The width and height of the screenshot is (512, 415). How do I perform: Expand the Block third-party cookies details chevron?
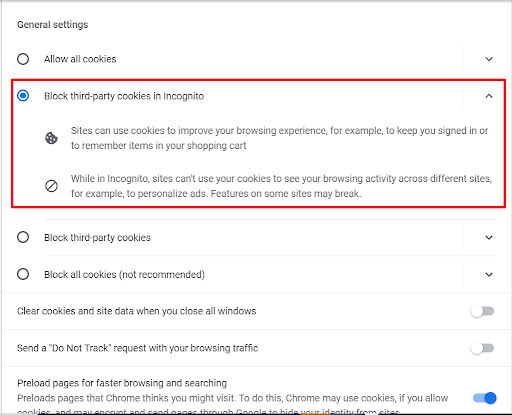489,237
